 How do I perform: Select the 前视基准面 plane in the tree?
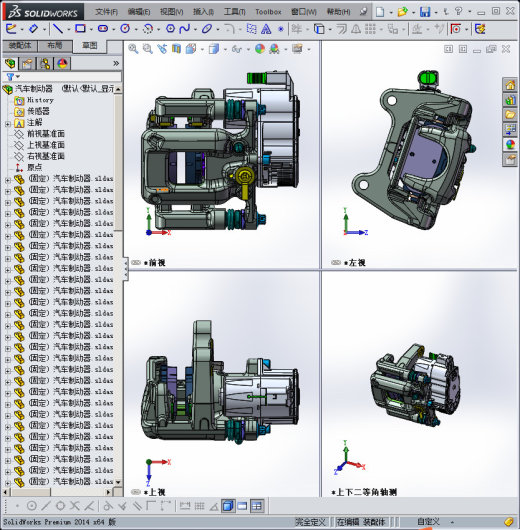coord(46,134)
